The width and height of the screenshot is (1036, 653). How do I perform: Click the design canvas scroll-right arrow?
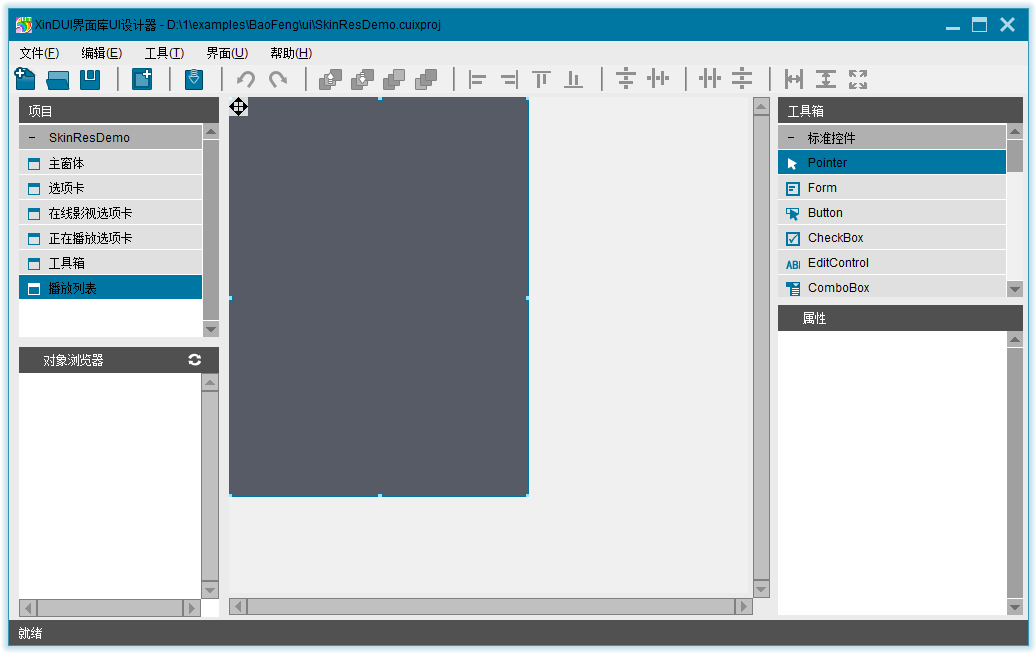(743, 607)
